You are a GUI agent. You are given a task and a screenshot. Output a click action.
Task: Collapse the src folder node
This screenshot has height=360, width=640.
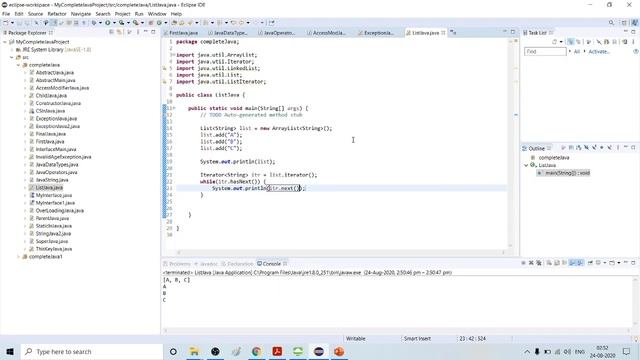11,58
